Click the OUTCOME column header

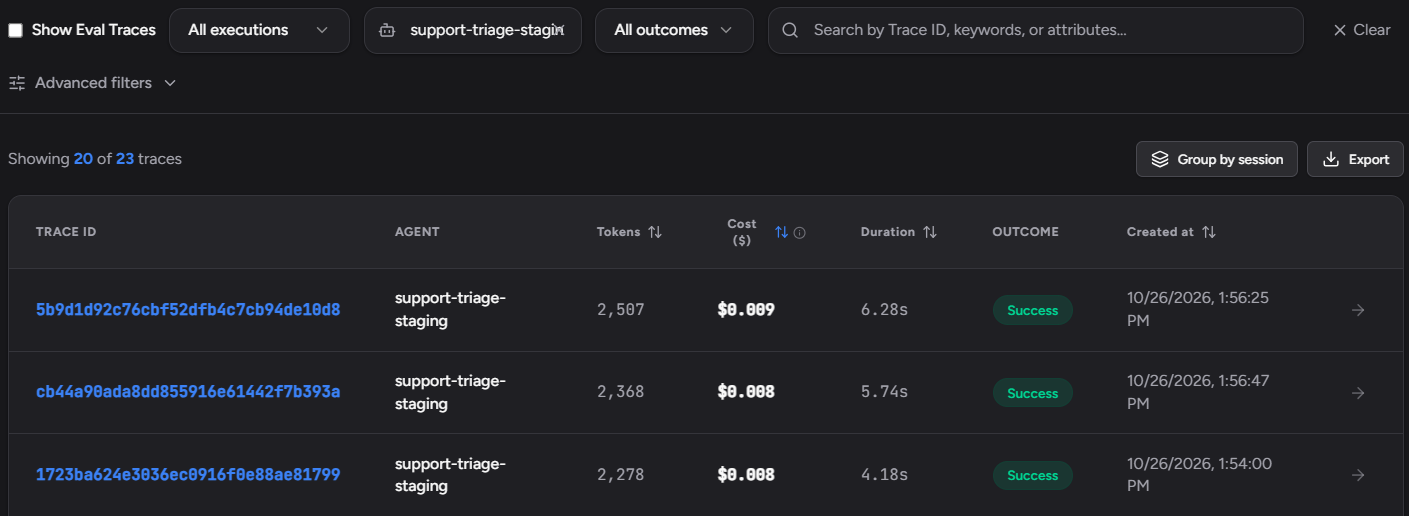point(1025,232)
